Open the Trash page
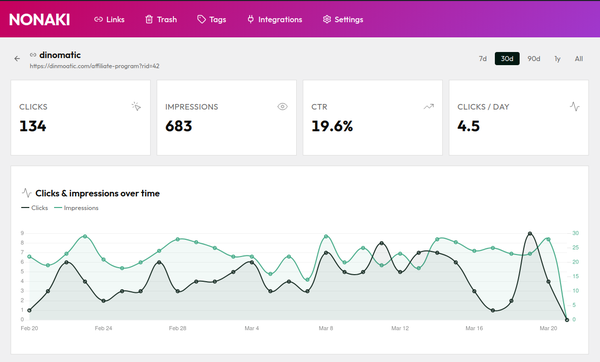The image size is (600, 362). [x=161, y=20]
